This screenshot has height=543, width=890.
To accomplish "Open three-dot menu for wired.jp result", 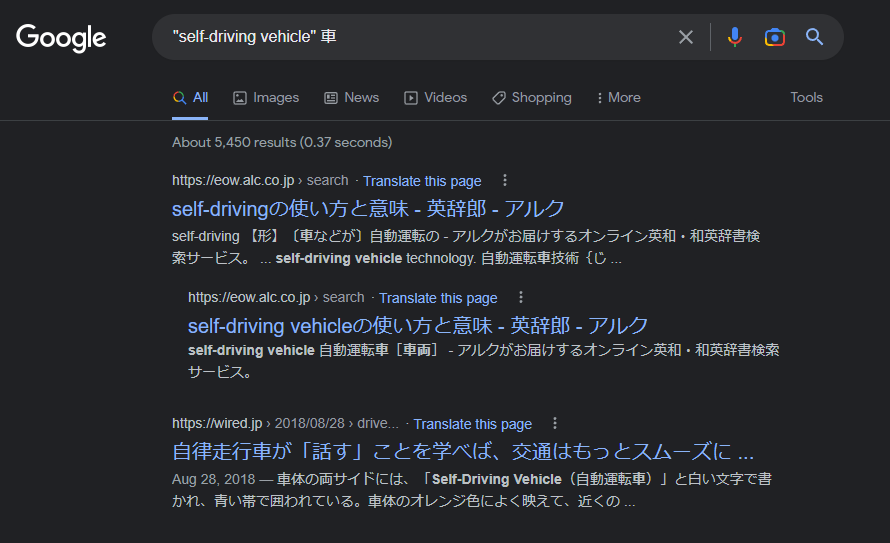I will click(555, 423).
